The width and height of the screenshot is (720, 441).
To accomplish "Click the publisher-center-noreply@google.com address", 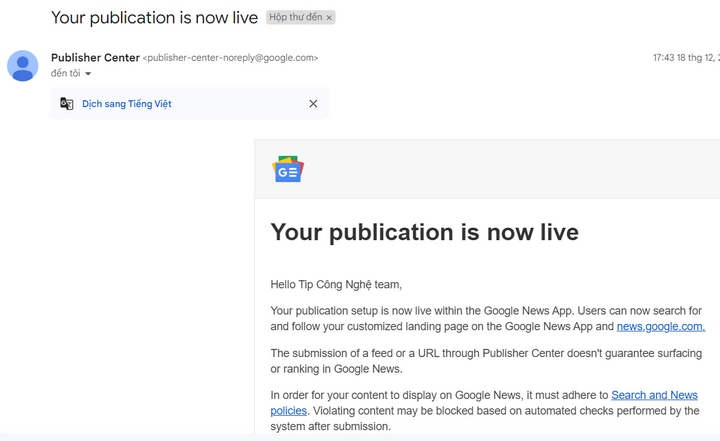I will [231, 58].
